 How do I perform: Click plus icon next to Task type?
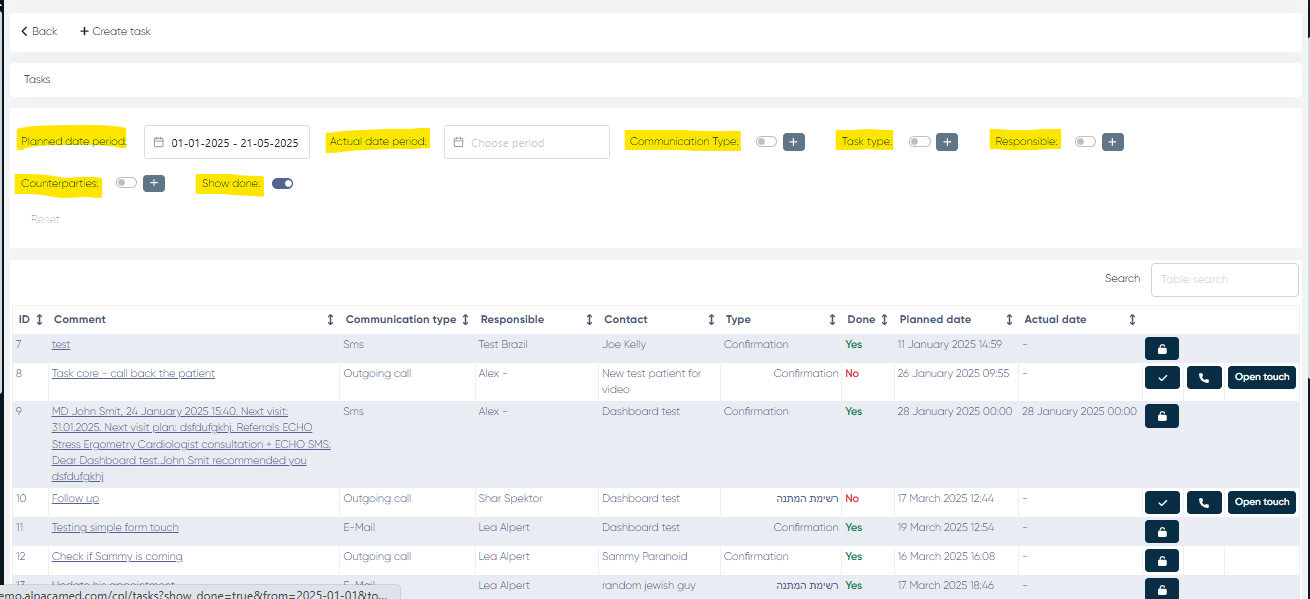[946, 142]
